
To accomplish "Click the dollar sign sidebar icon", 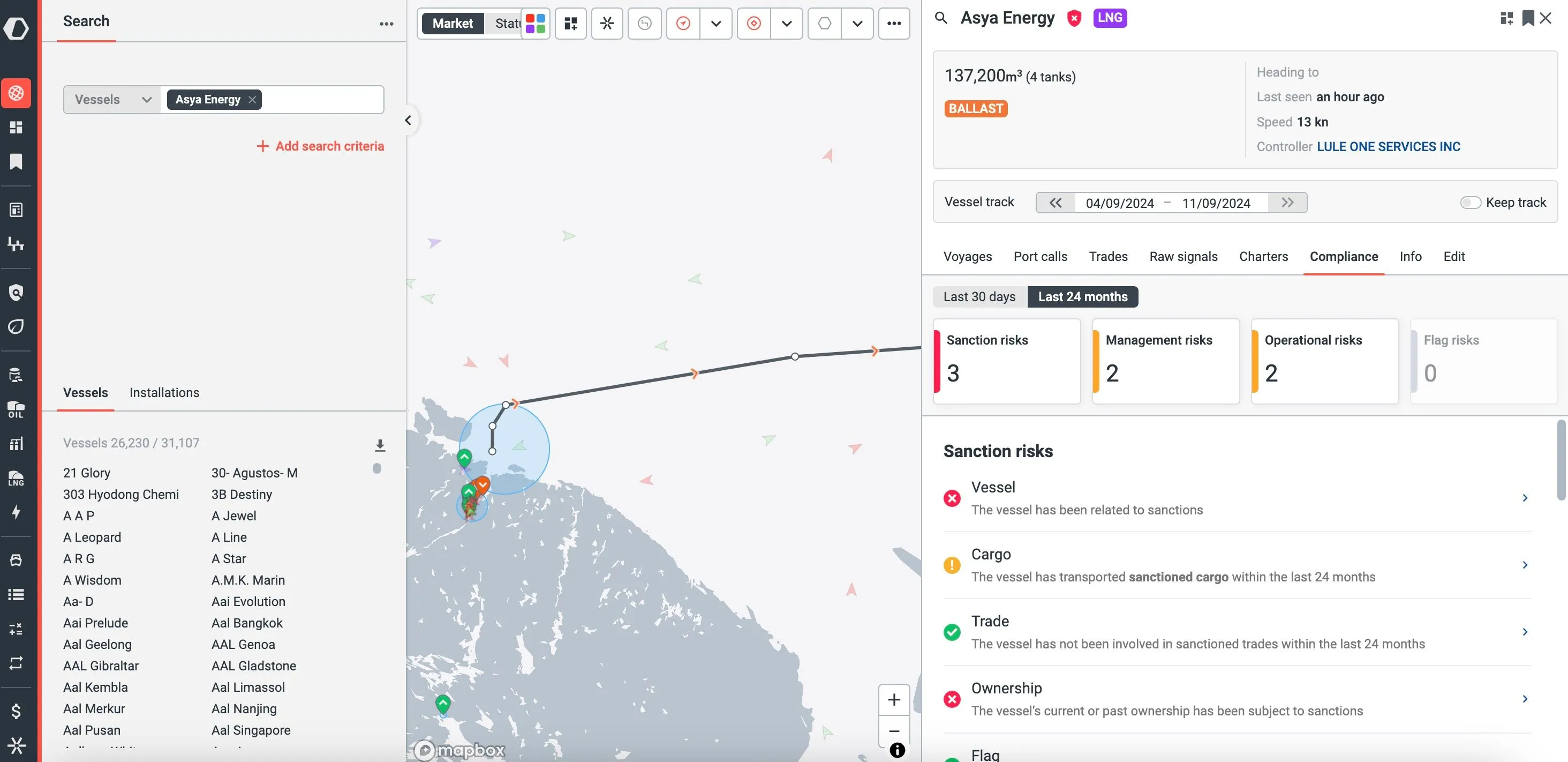I will click(16, 710).
